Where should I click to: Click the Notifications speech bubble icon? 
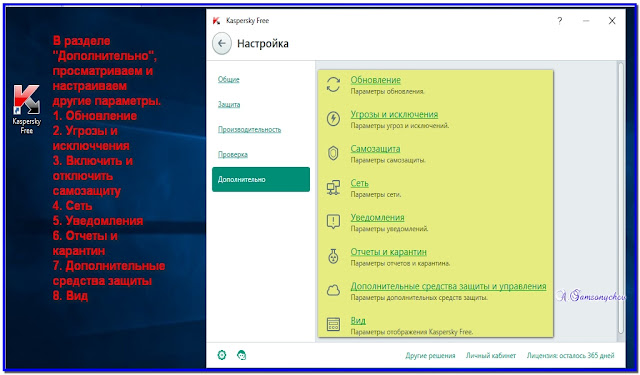[333, 222]
